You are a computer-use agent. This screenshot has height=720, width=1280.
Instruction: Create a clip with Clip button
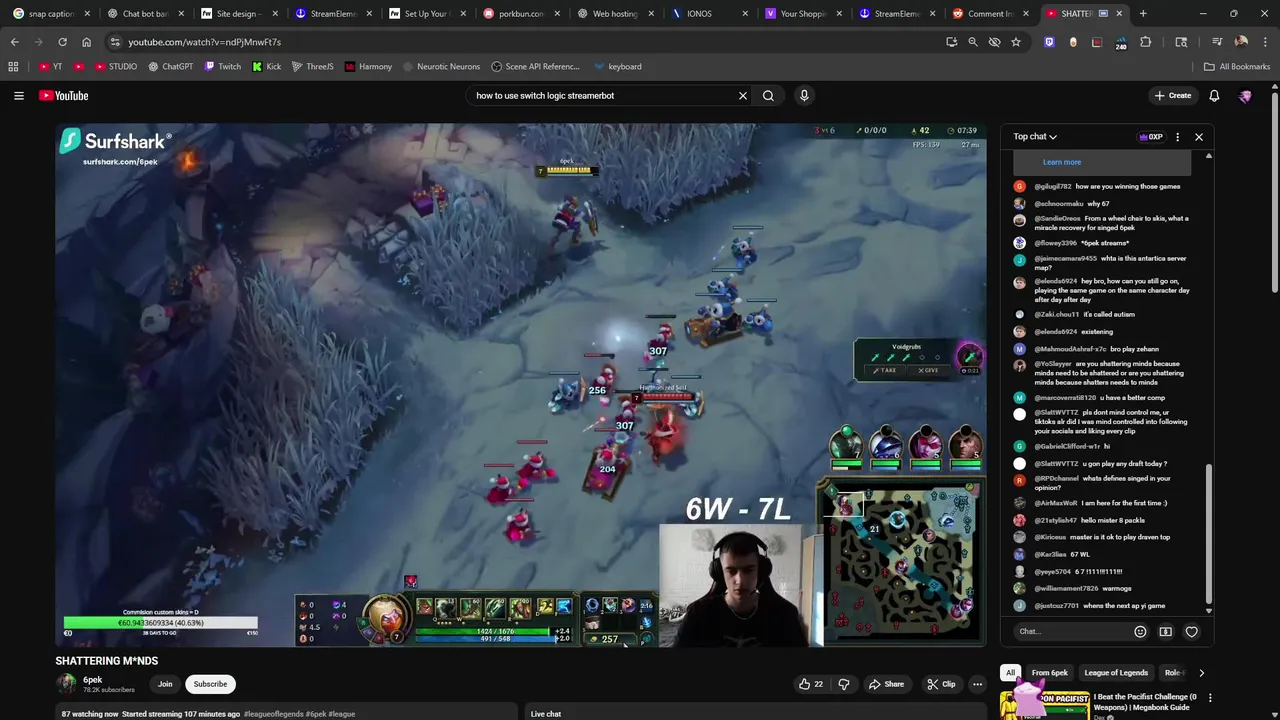pos(941,684)
